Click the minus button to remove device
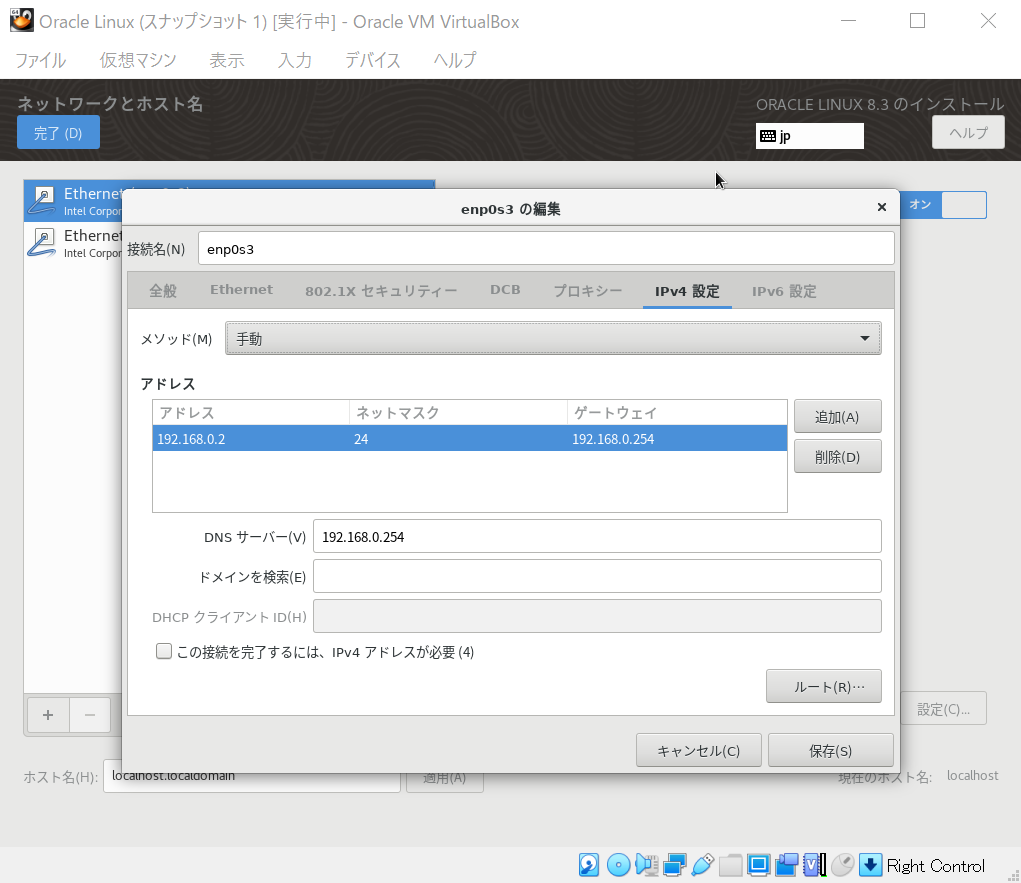1021x883 pixels. (x=90, y=715)
